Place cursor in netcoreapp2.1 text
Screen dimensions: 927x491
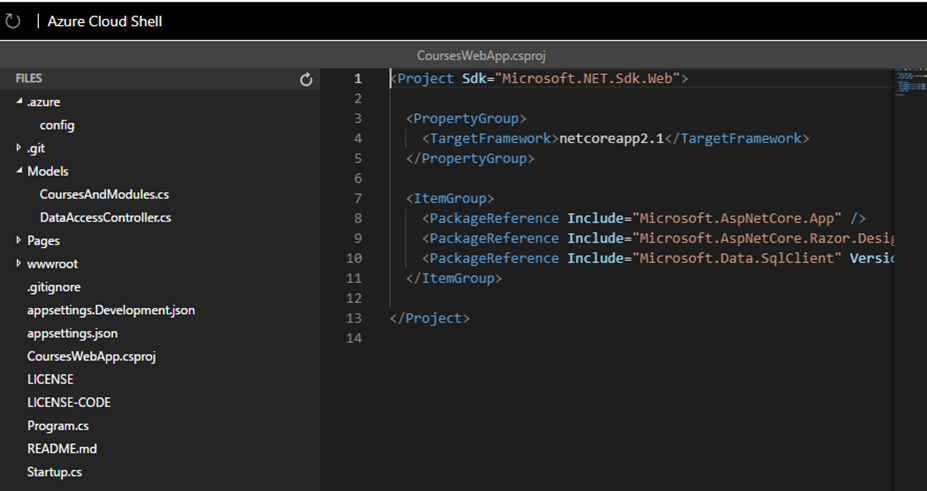tap(611, 138)
